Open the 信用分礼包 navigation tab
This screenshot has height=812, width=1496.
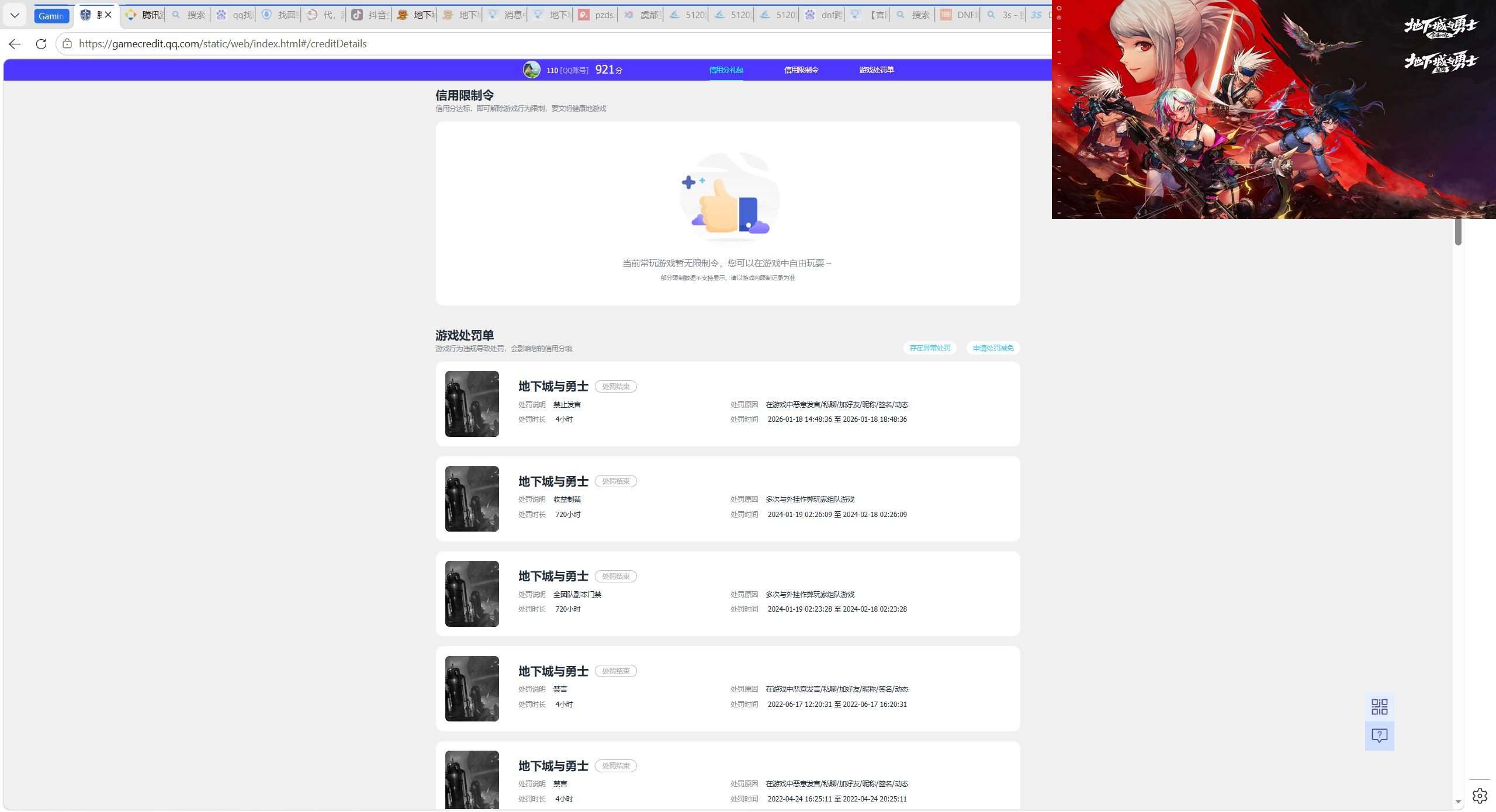pos(726,70)
